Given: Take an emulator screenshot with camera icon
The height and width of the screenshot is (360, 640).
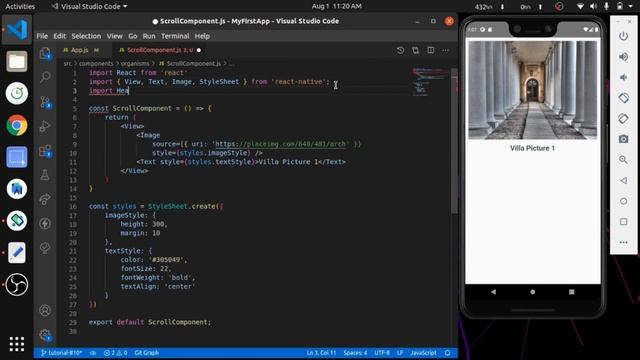Looking at the screenshot, I should [x=623, y=139].
